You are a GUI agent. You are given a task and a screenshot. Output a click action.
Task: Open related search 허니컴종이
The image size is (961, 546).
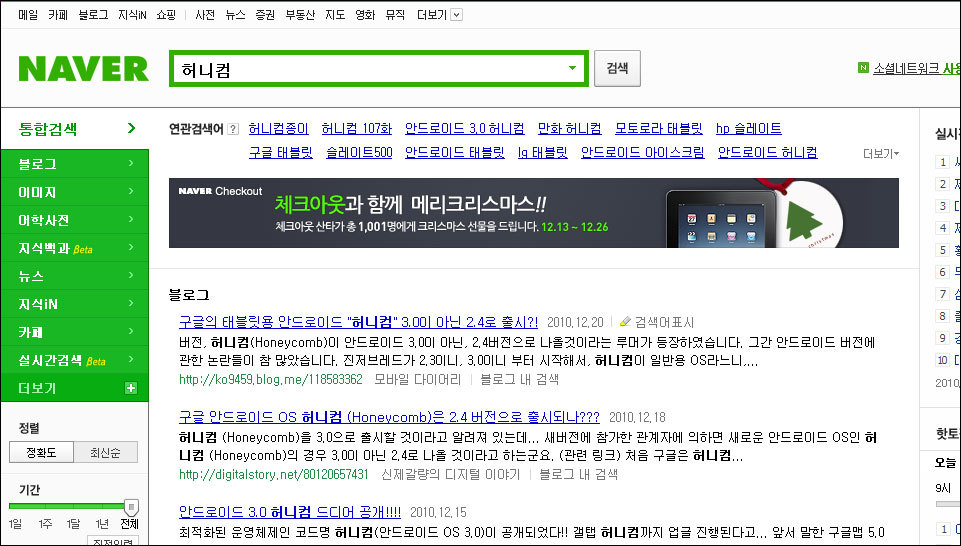(279, 129)
